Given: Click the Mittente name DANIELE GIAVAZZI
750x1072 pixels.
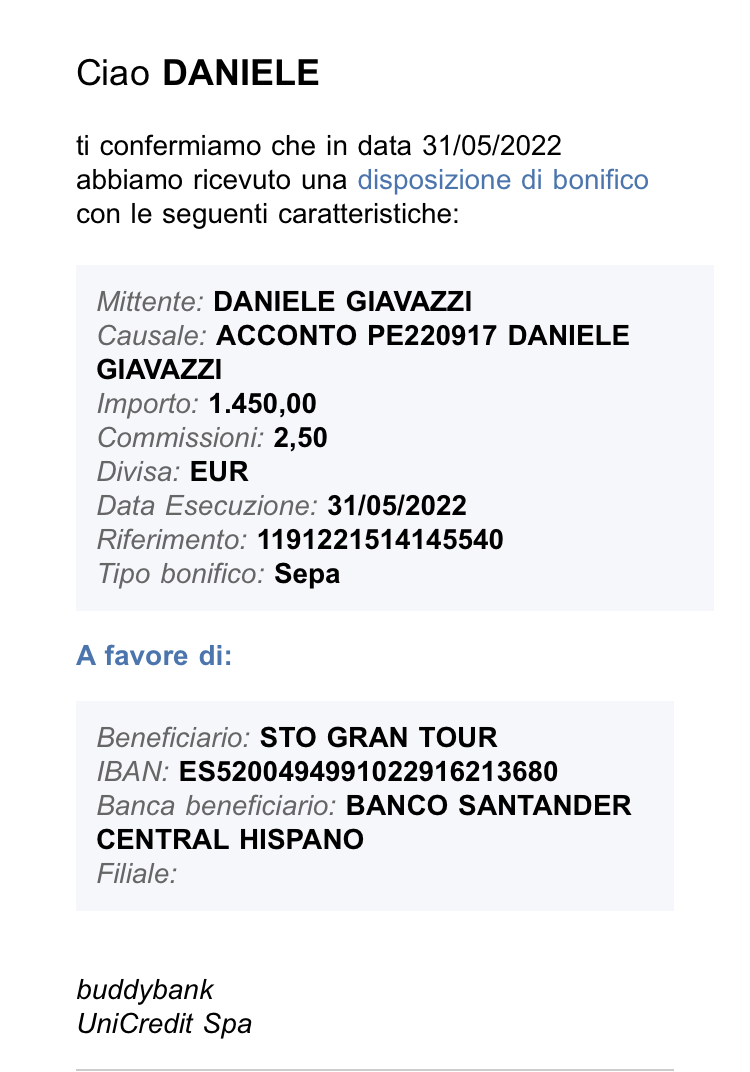Looking at the screenshot, I should (x=343, y=302).
